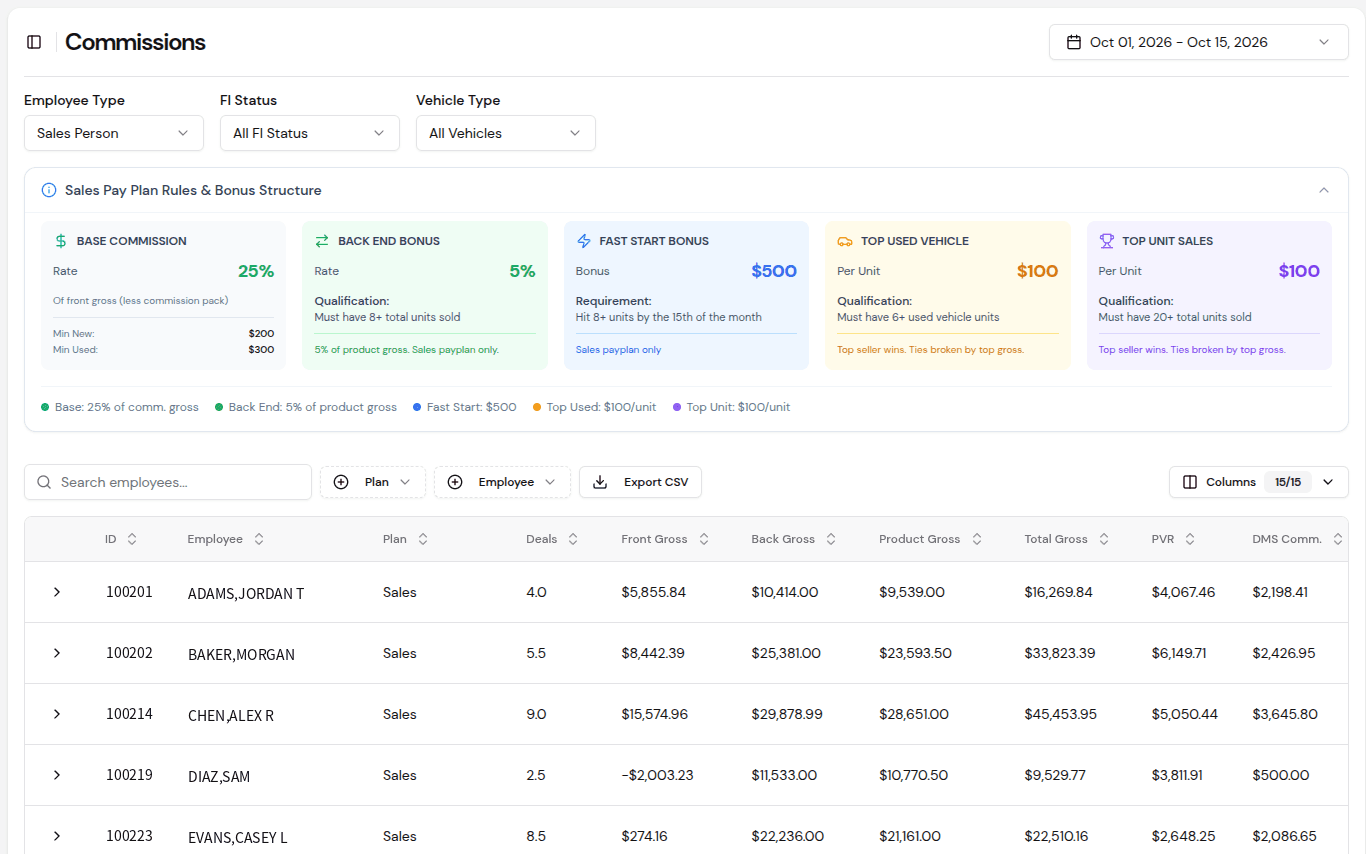Click the Commissions page title
The width and height of the screenshot is (1366, 854).
coord(135,42)
